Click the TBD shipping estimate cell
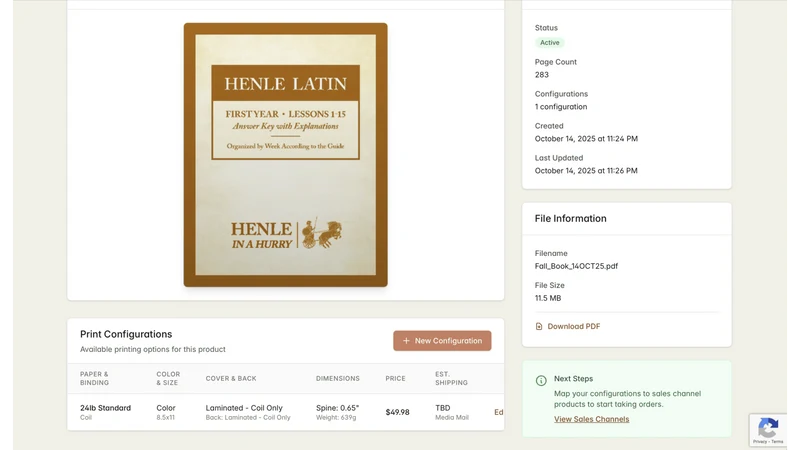 (x=452, y=412)
